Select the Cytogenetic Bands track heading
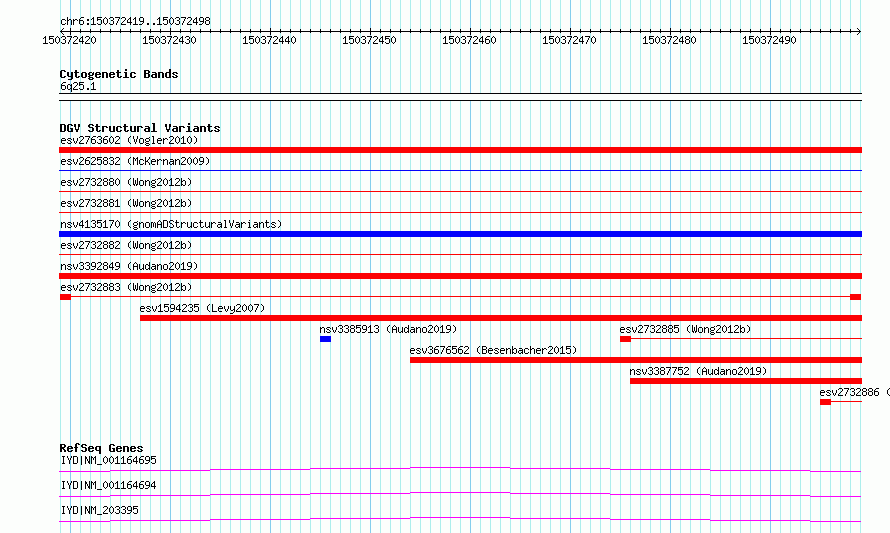The height and width of the screenshot is (533, 890). [x=119, y=74]
